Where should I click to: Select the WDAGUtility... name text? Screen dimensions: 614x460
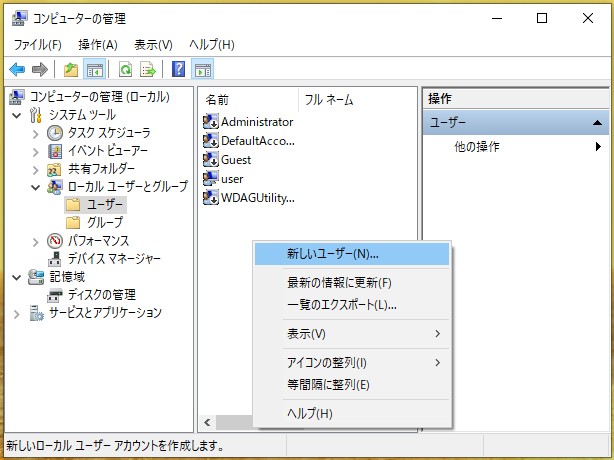(258, 198)
